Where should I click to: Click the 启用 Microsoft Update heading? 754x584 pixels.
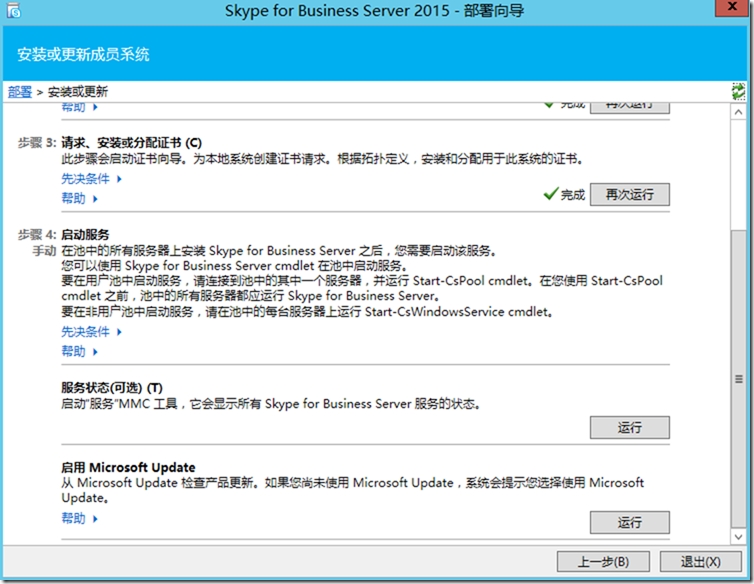(128, 467)
